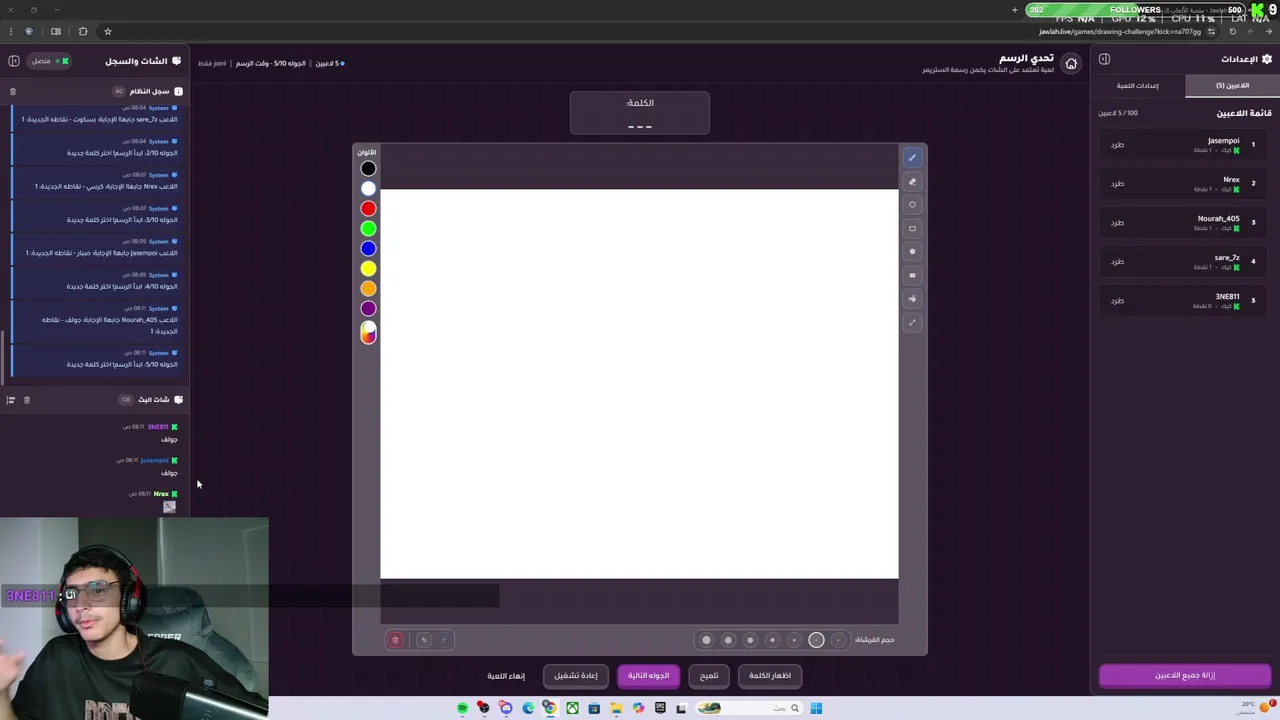
Task: Switch to game settings tab (إعدادات اللعبة)
Action: 1138,86
